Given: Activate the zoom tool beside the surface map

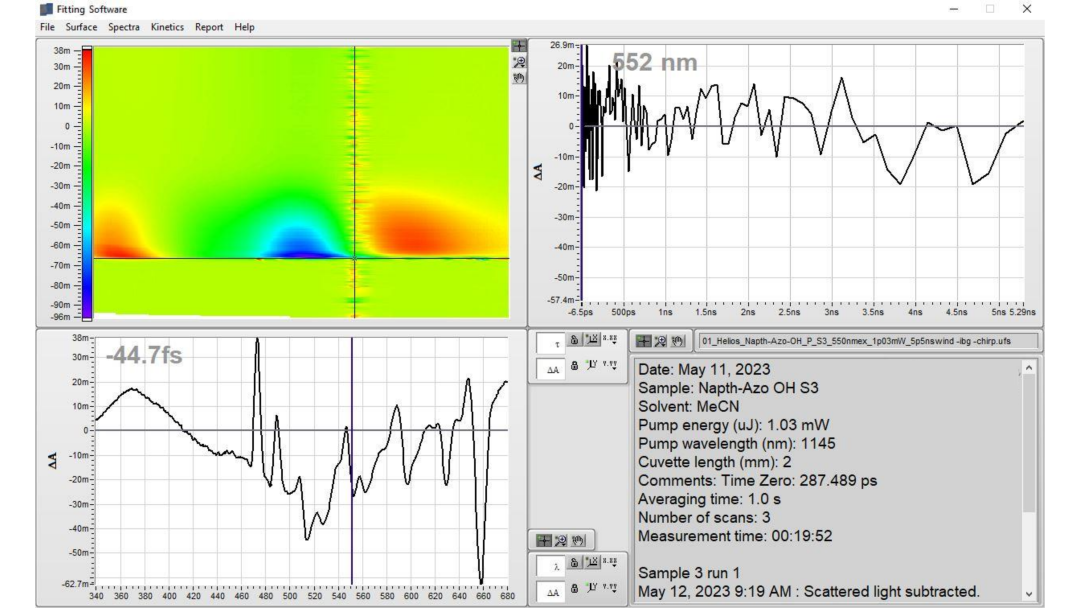Looking at the screenshot, I should pyautogui.click(x=519, y=62).
